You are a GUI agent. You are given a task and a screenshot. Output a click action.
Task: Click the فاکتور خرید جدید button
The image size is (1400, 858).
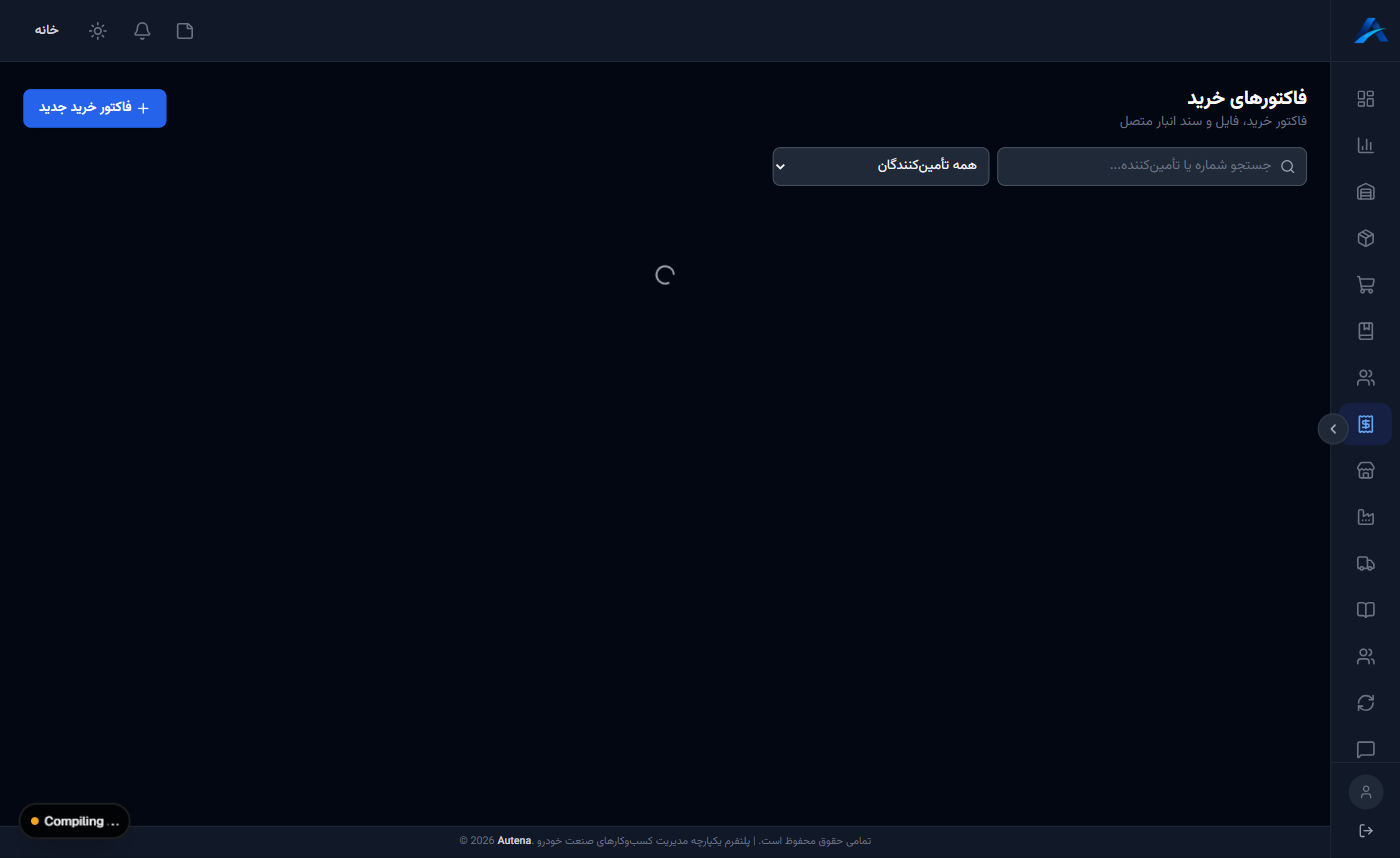point(95,108)
